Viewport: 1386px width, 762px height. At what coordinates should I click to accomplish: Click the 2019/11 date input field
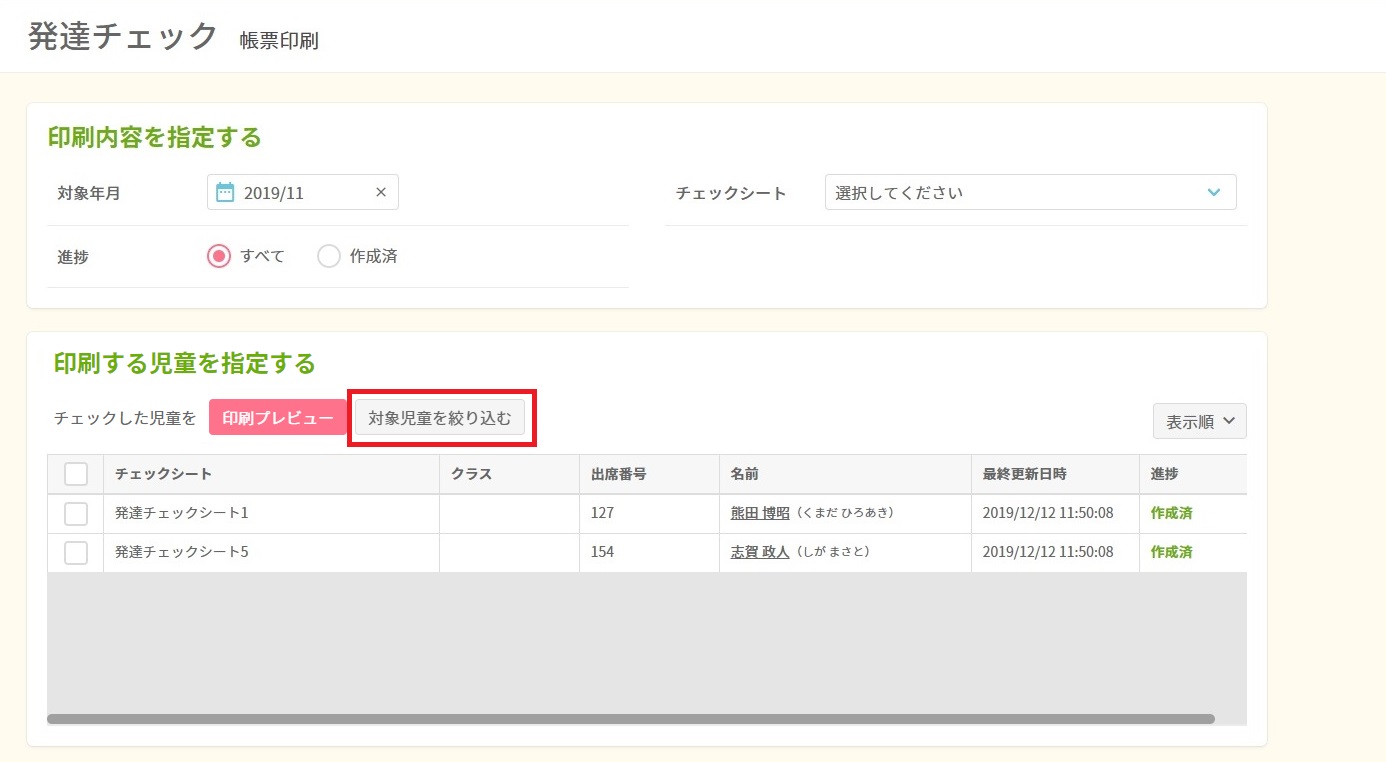coord(303,192)
